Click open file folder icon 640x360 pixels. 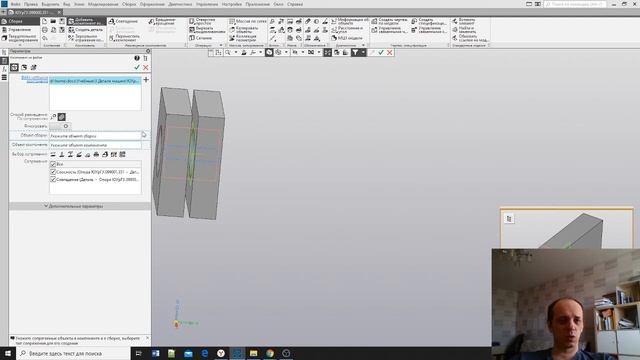point(53,21)
